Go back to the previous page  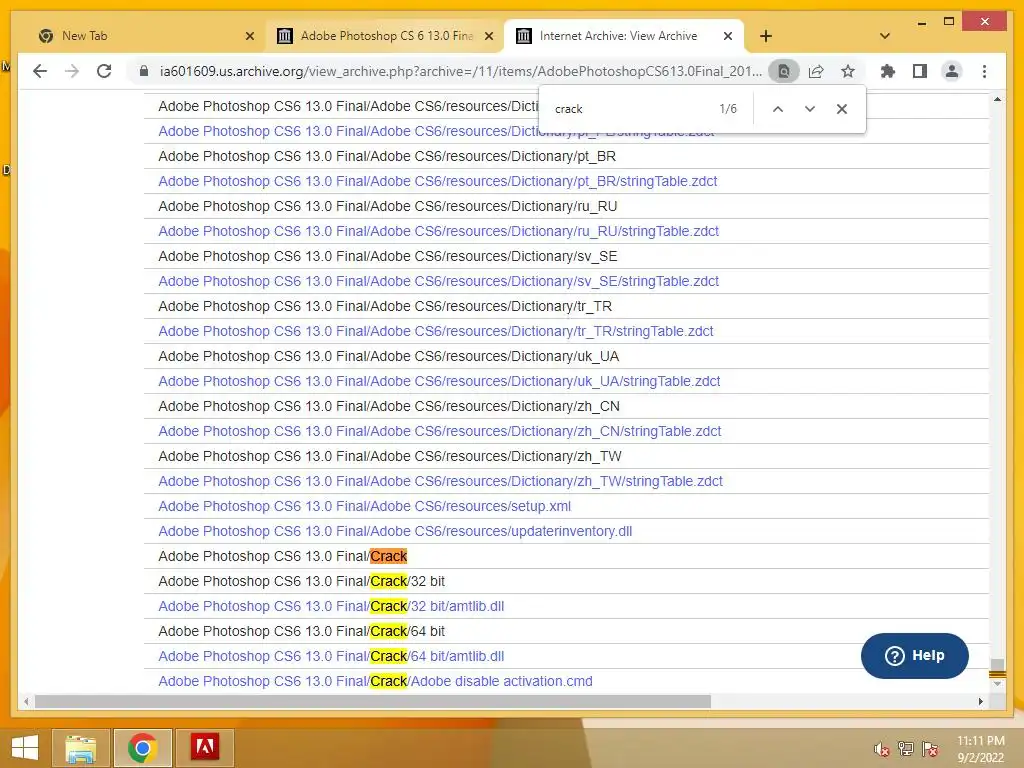(x=40, y=71)
